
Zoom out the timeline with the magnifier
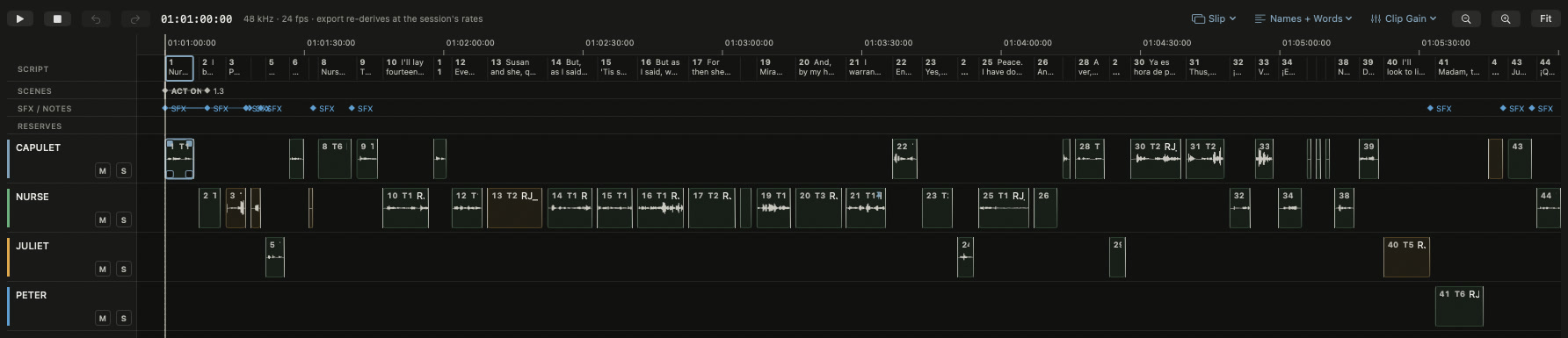tap(1466, 18)
